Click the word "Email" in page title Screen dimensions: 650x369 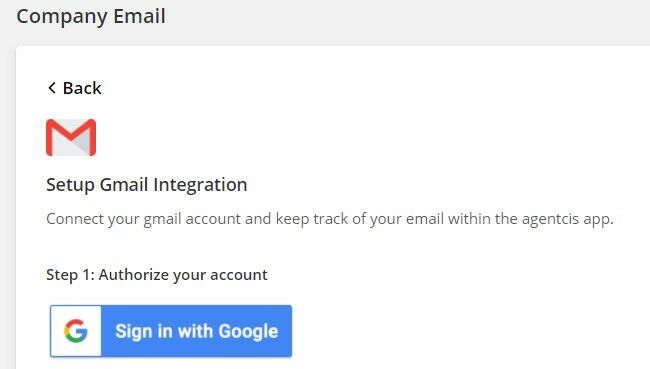pyautogui.click(x=139, y=17)
